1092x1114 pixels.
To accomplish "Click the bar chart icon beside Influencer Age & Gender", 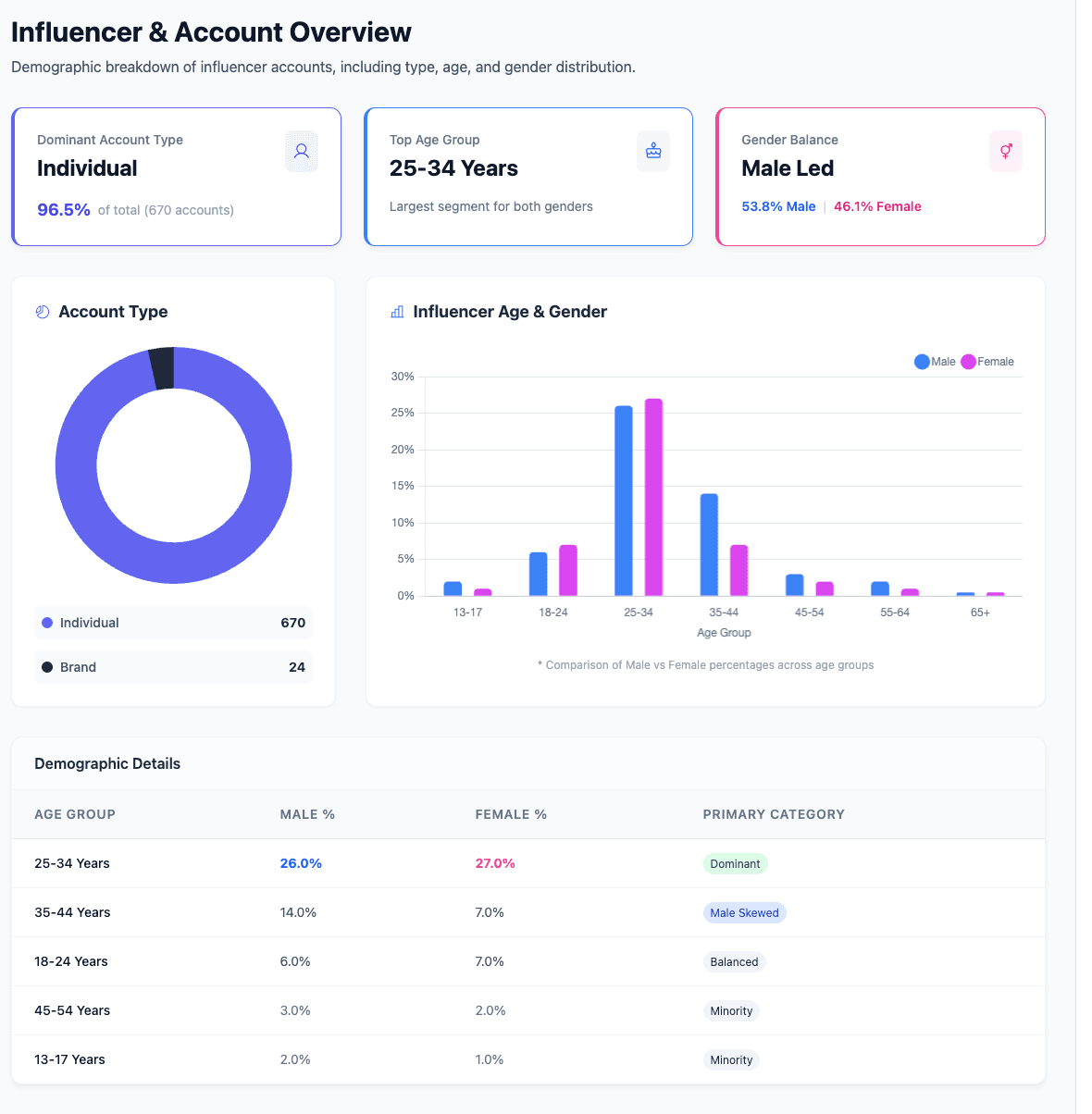I will click(397, 312).
